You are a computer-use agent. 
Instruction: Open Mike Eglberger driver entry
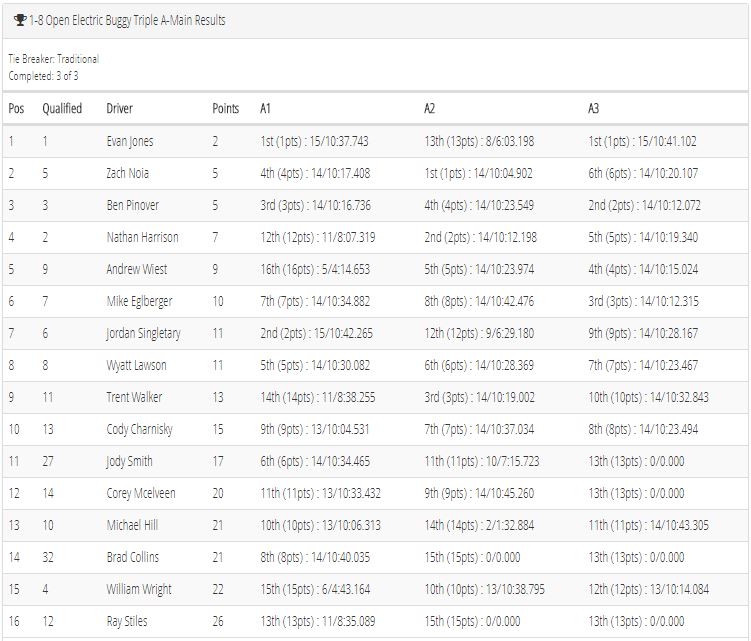click(x=139, y=301)
